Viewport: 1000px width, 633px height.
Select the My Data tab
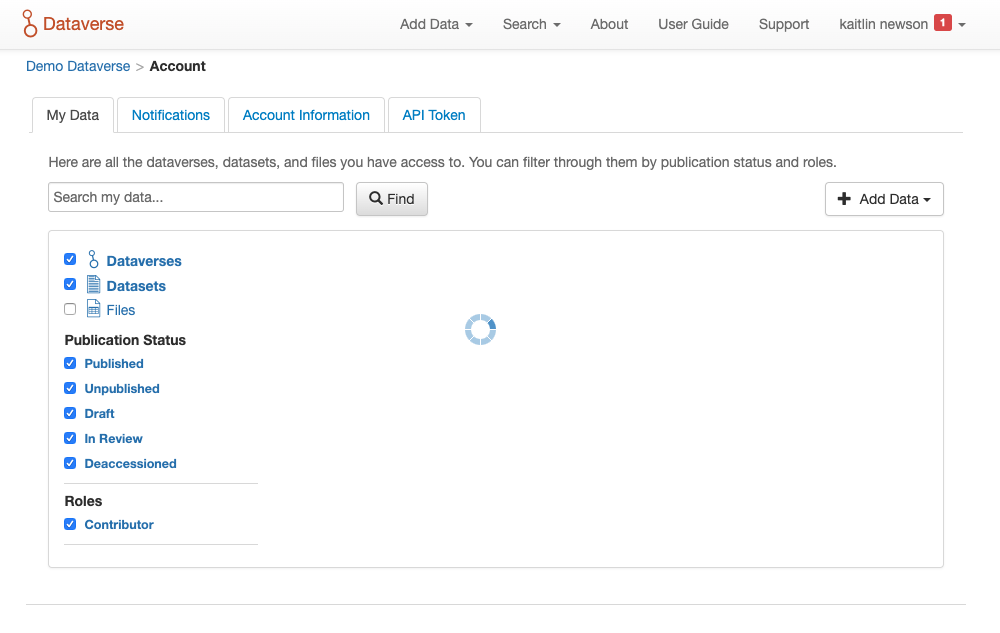[x=73, y=115]
